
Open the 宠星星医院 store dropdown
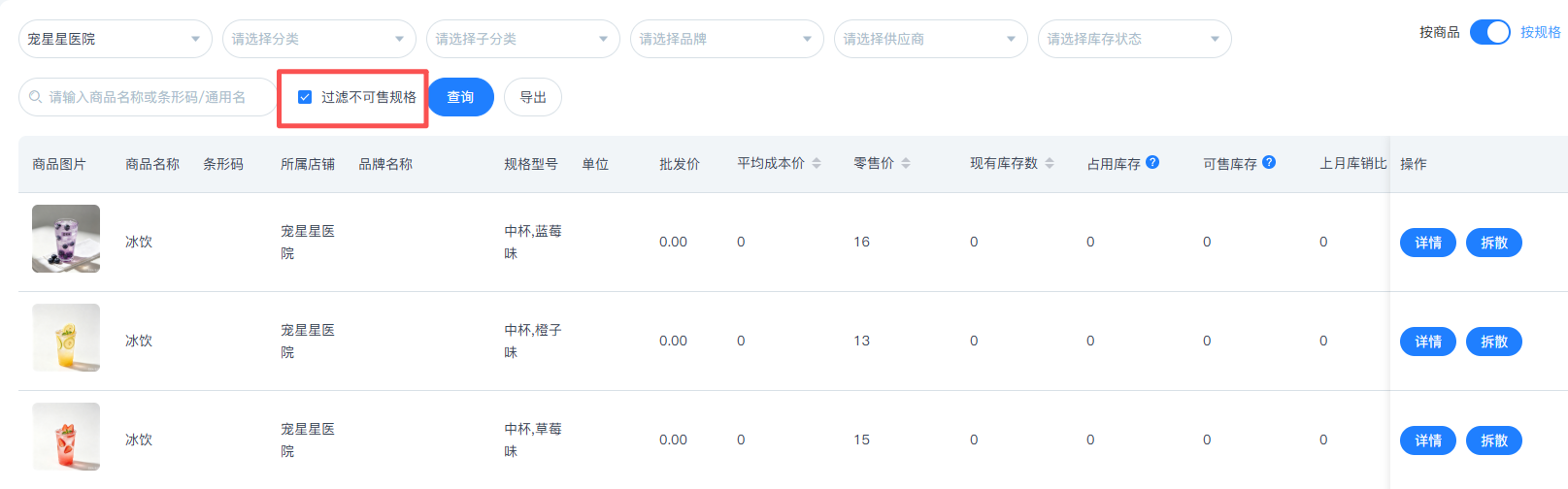coord(116,39)
